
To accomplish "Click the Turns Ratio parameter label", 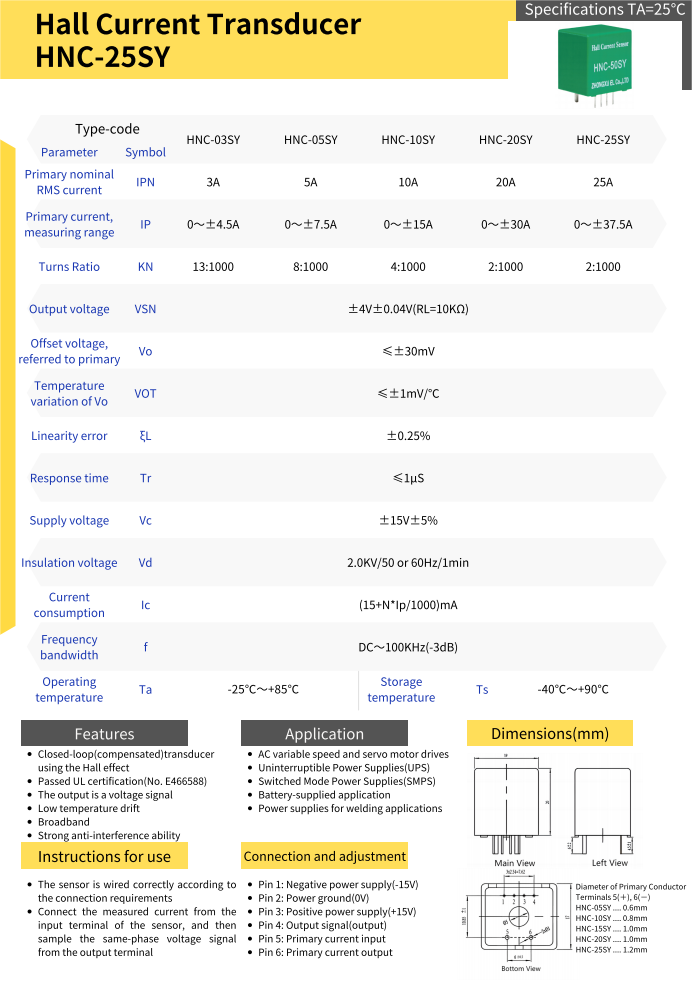I will click(69, 267).
